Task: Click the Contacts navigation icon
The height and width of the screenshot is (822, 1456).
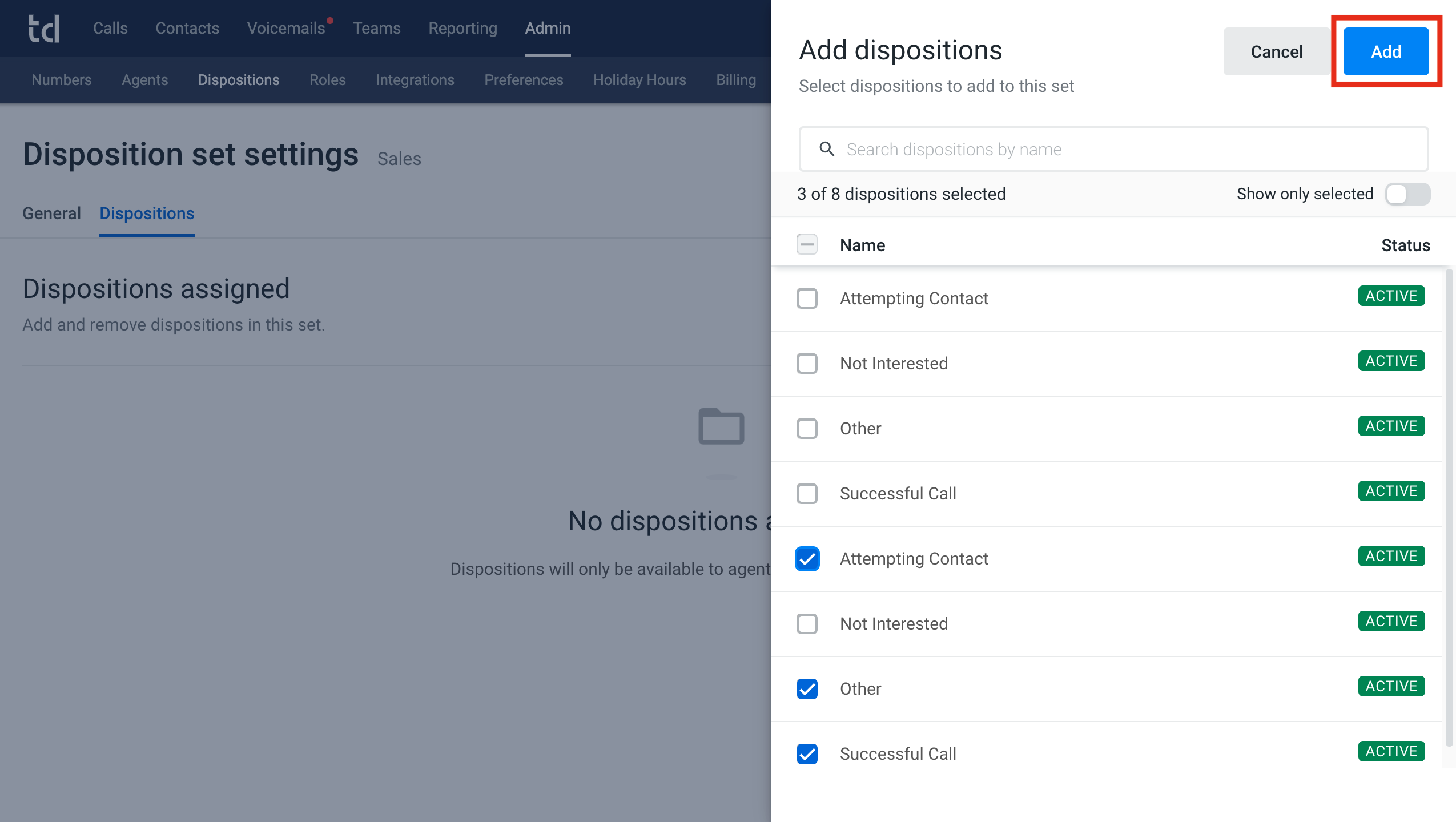Action: [187, 28]
